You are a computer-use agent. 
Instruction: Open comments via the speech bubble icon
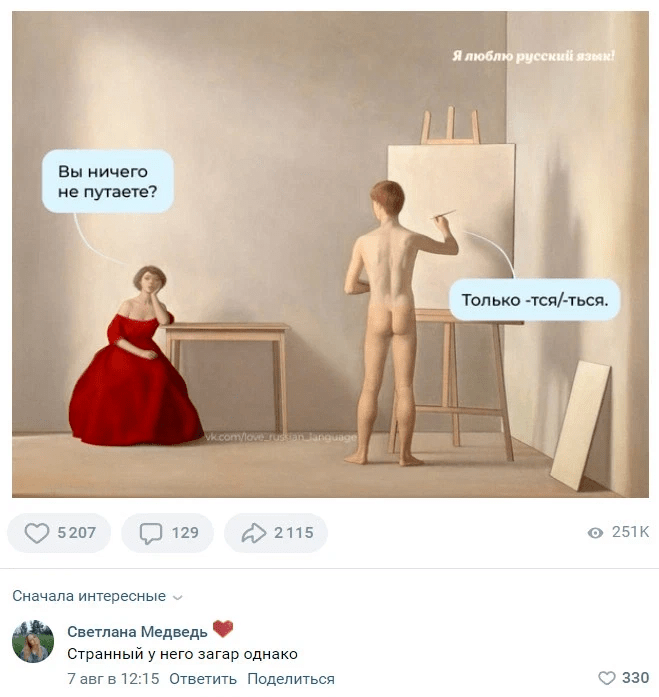point(151,533)
